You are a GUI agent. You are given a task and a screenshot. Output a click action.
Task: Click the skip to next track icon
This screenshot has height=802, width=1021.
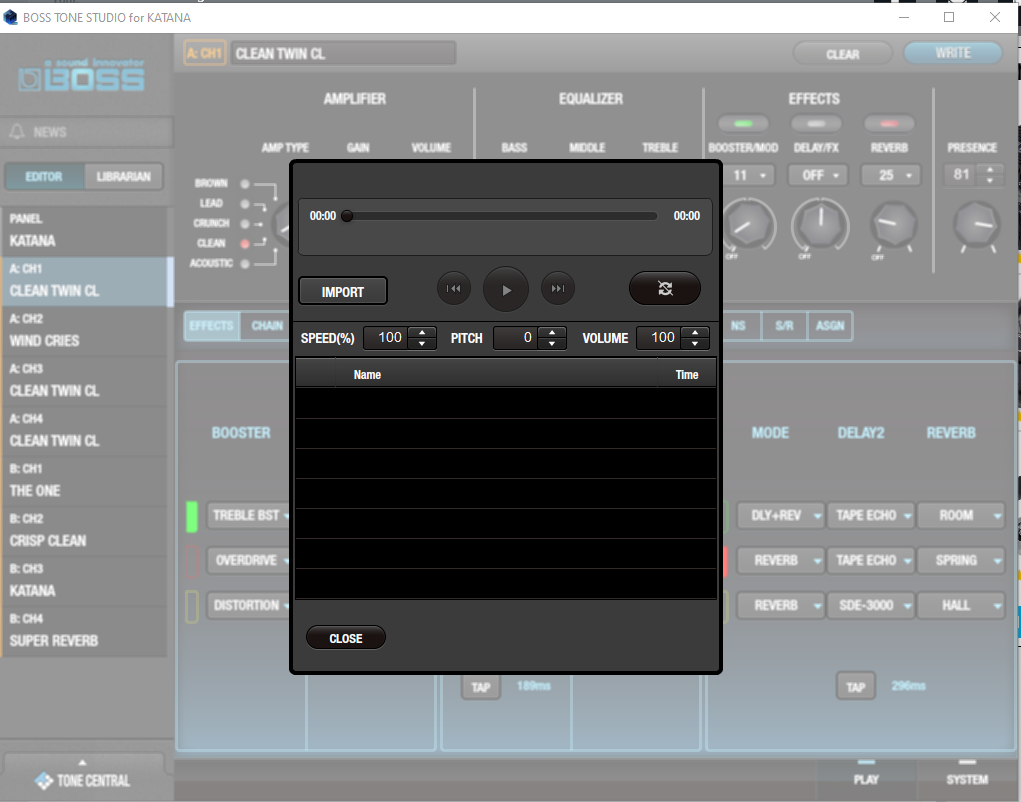click(x=558, y=289)
